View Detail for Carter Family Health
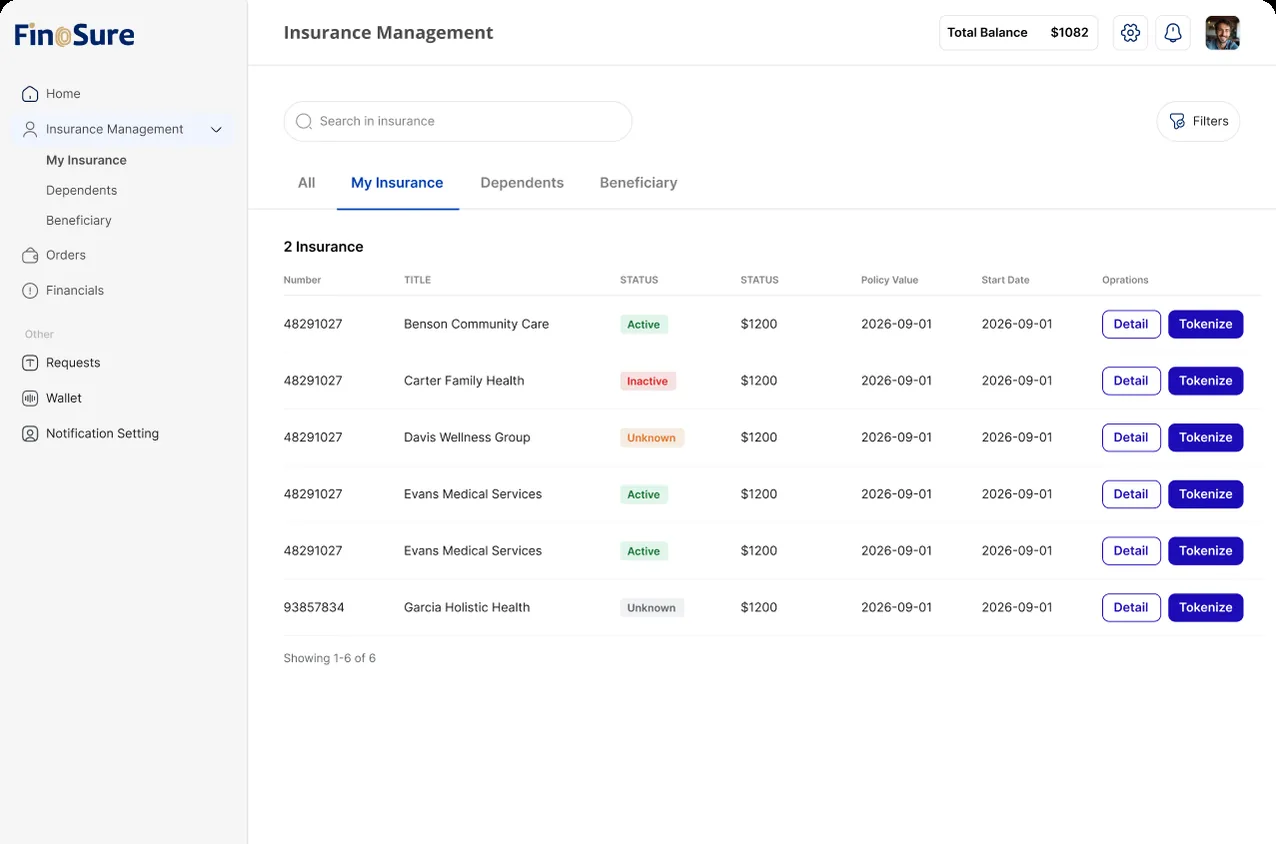Viewport: 1276px width, 844px height. (1131, 381)
